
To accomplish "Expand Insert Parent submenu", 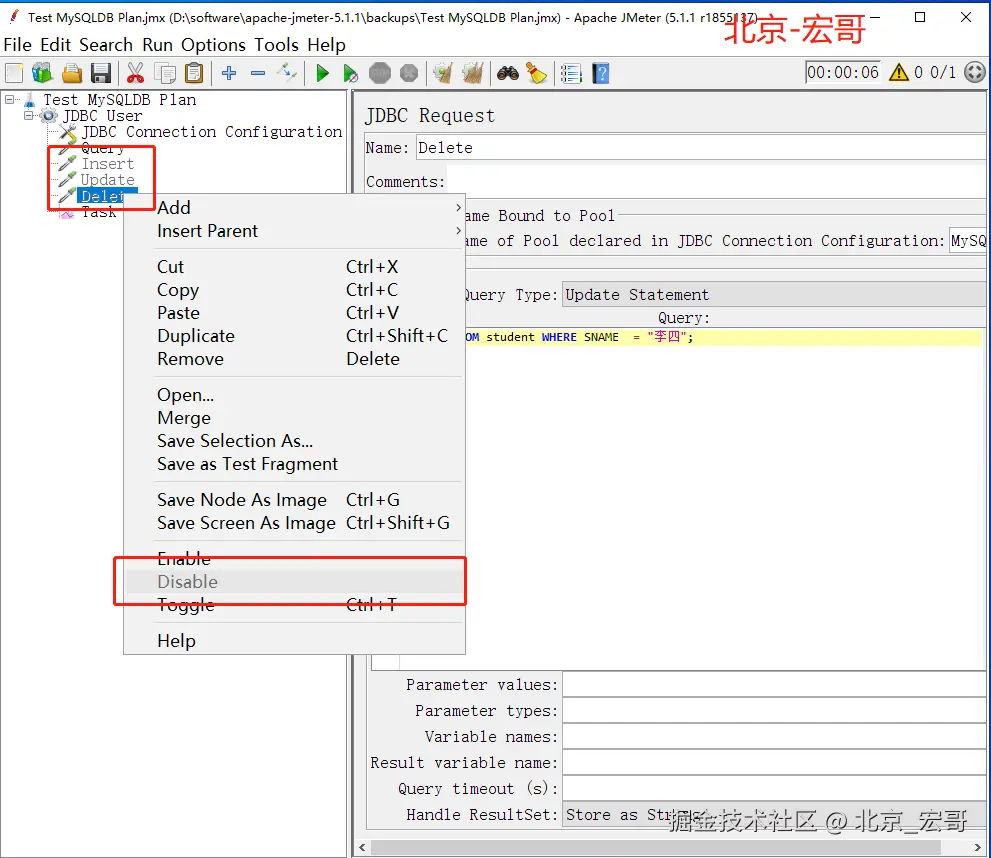I will [295, 231].
